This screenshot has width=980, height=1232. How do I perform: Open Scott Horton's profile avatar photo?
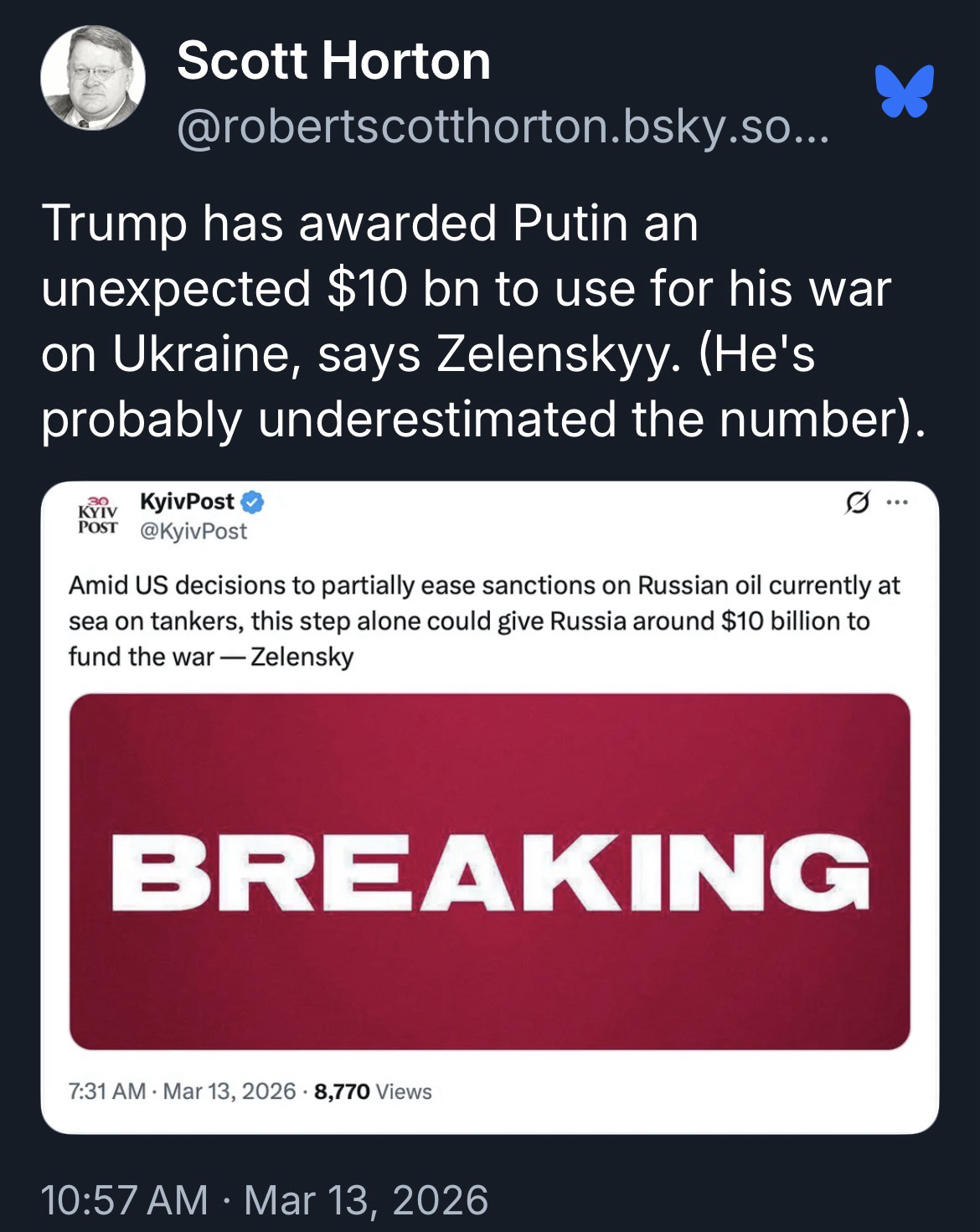93,78
